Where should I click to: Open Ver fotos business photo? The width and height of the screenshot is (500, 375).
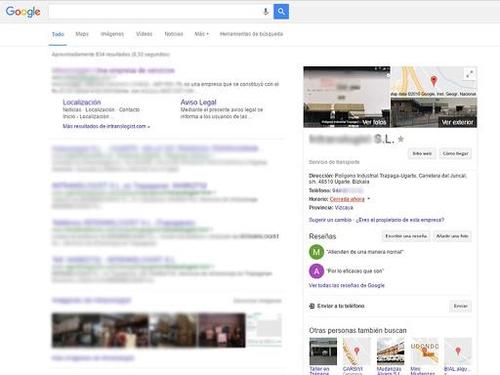[x=347, y=97]
